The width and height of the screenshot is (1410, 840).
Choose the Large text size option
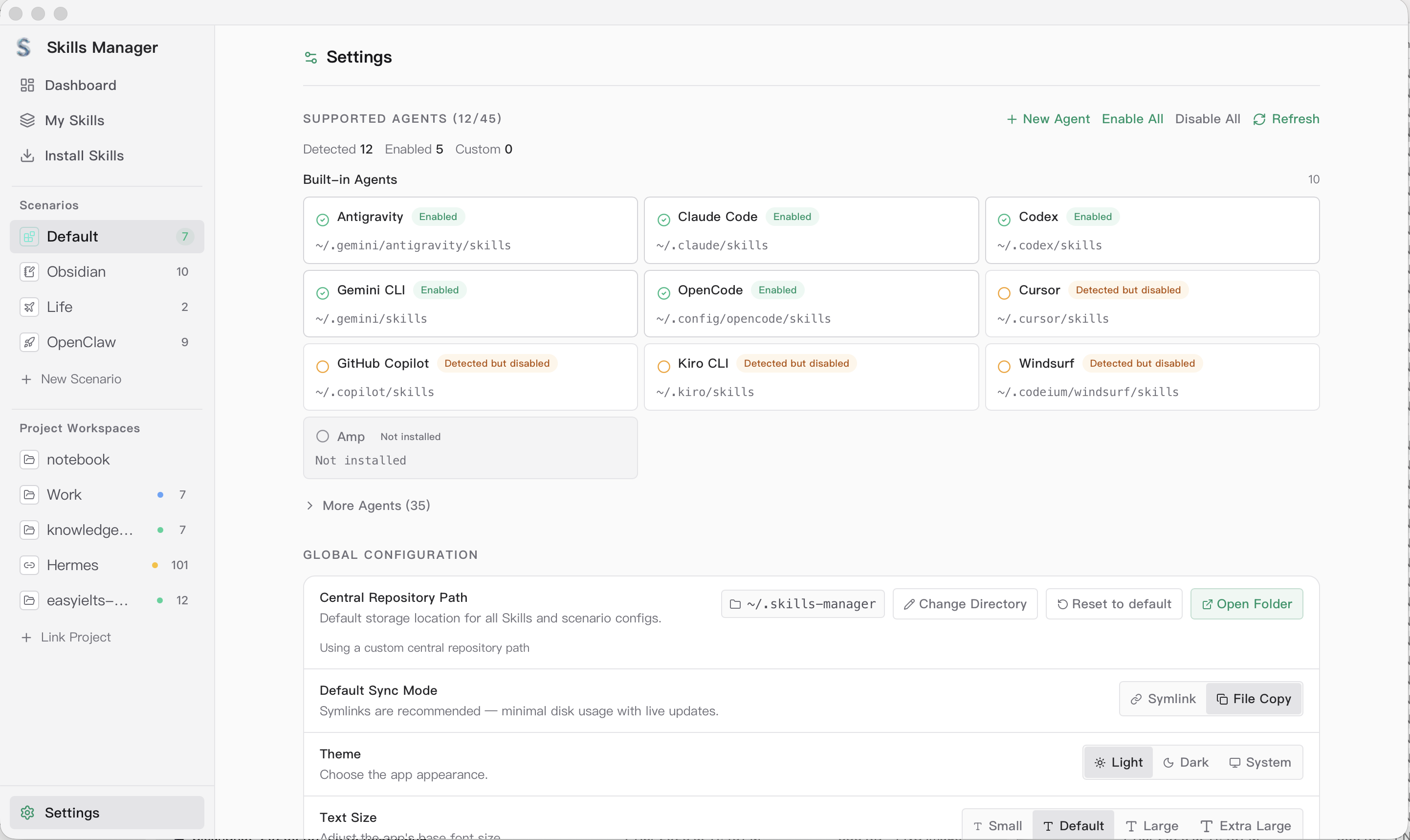point(1152,825)
